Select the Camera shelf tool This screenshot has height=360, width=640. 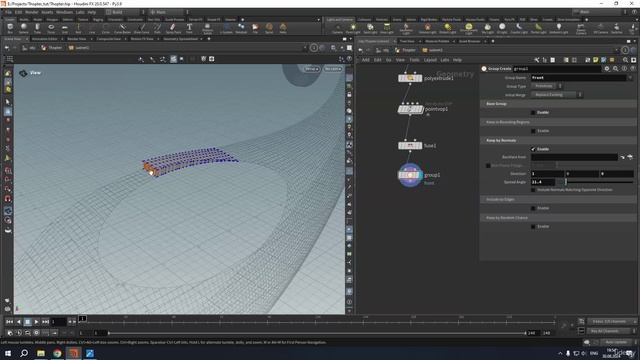point(338,29)
